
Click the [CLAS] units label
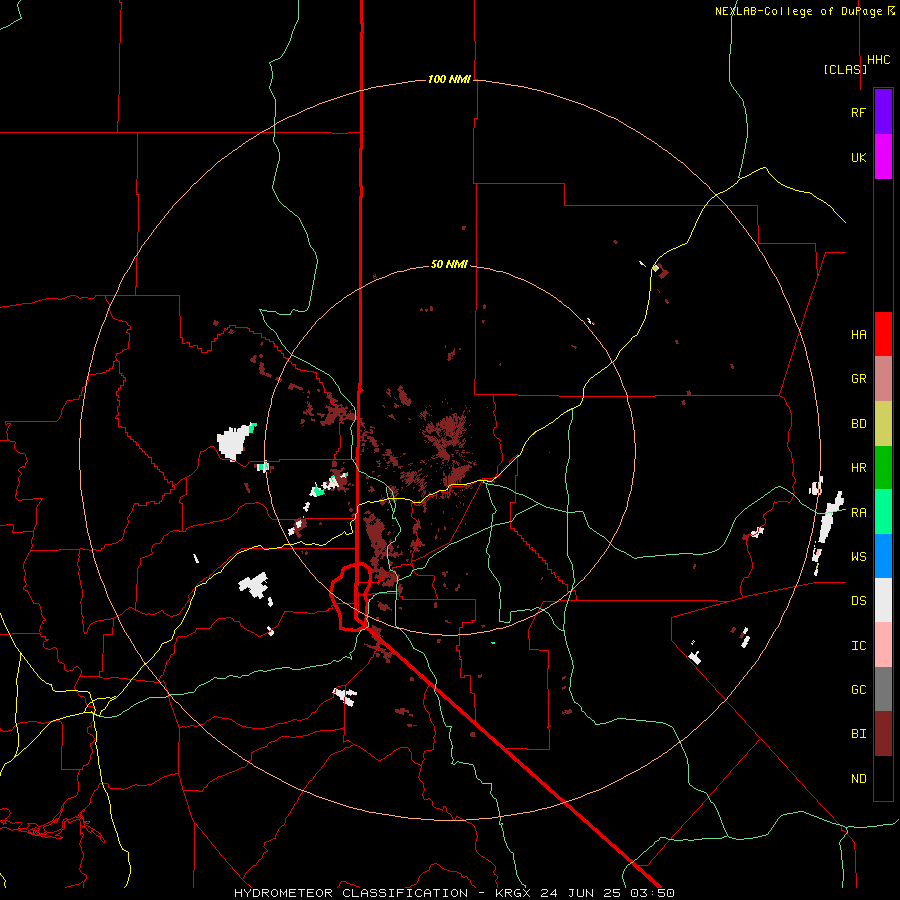(x=845, y=69)
